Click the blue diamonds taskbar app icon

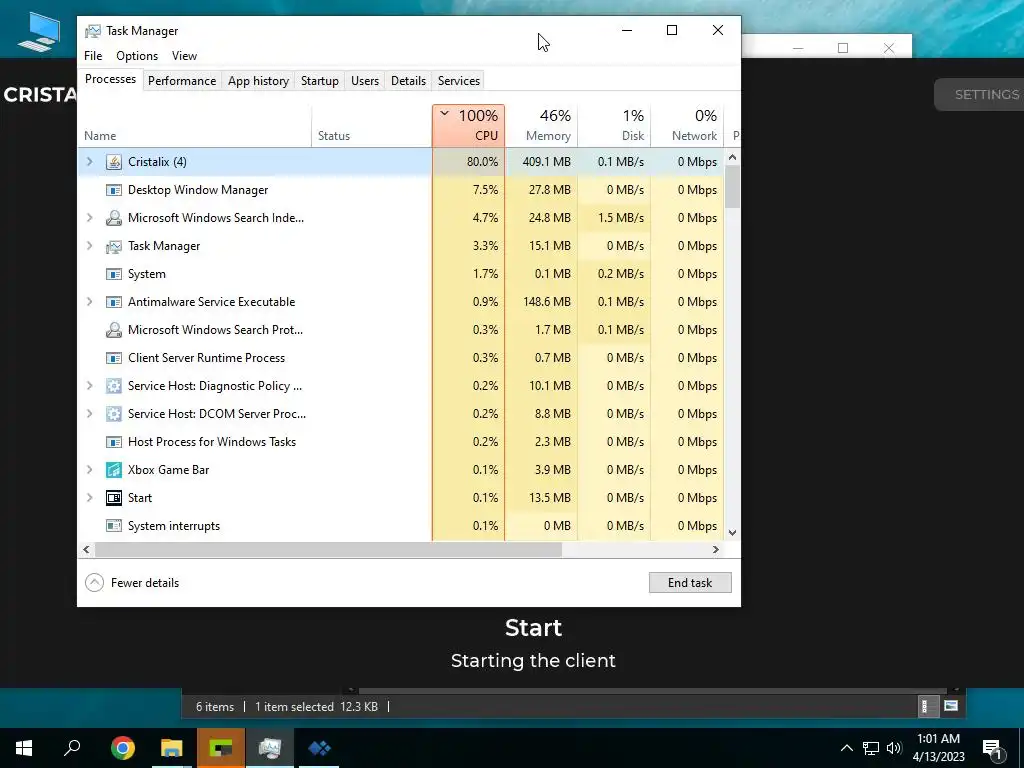pos(319,748)
